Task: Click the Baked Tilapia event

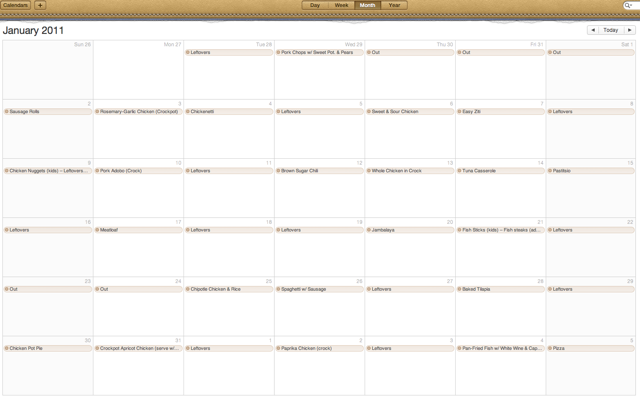Action: click(x=501, y=289)
